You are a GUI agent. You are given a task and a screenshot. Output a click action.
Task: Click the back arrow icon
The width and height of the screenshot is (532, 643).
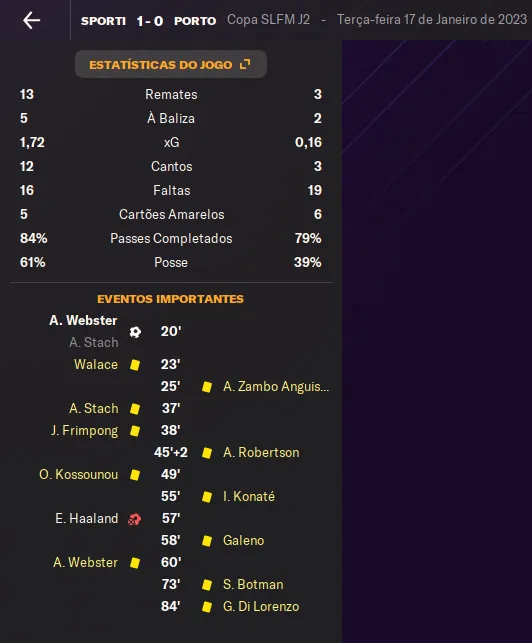(x=32, y=20)
